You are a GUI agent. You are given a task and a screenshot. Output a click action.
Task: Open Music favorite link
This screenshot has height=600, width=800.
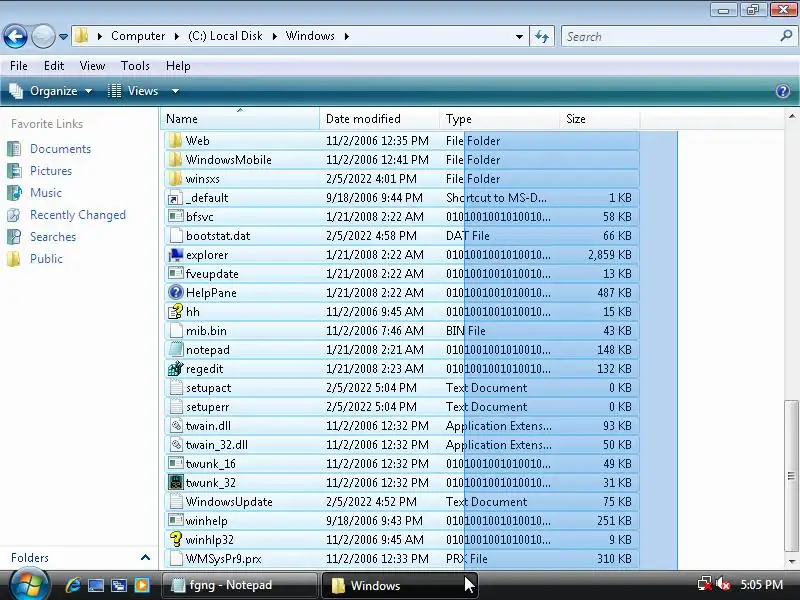(45, 193)
